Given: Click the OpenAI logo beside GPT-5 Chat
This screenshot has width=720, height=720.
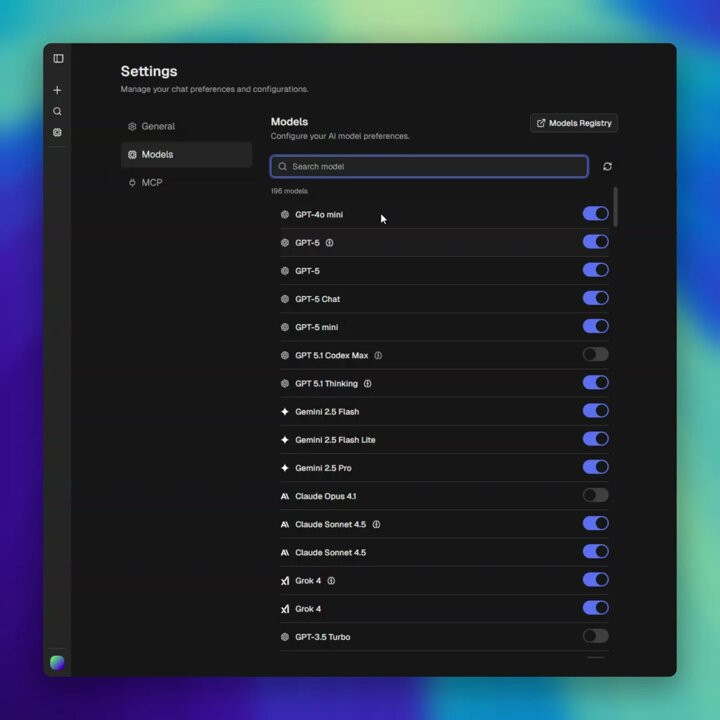Looking at the screenshot, I should pos(285,299).
